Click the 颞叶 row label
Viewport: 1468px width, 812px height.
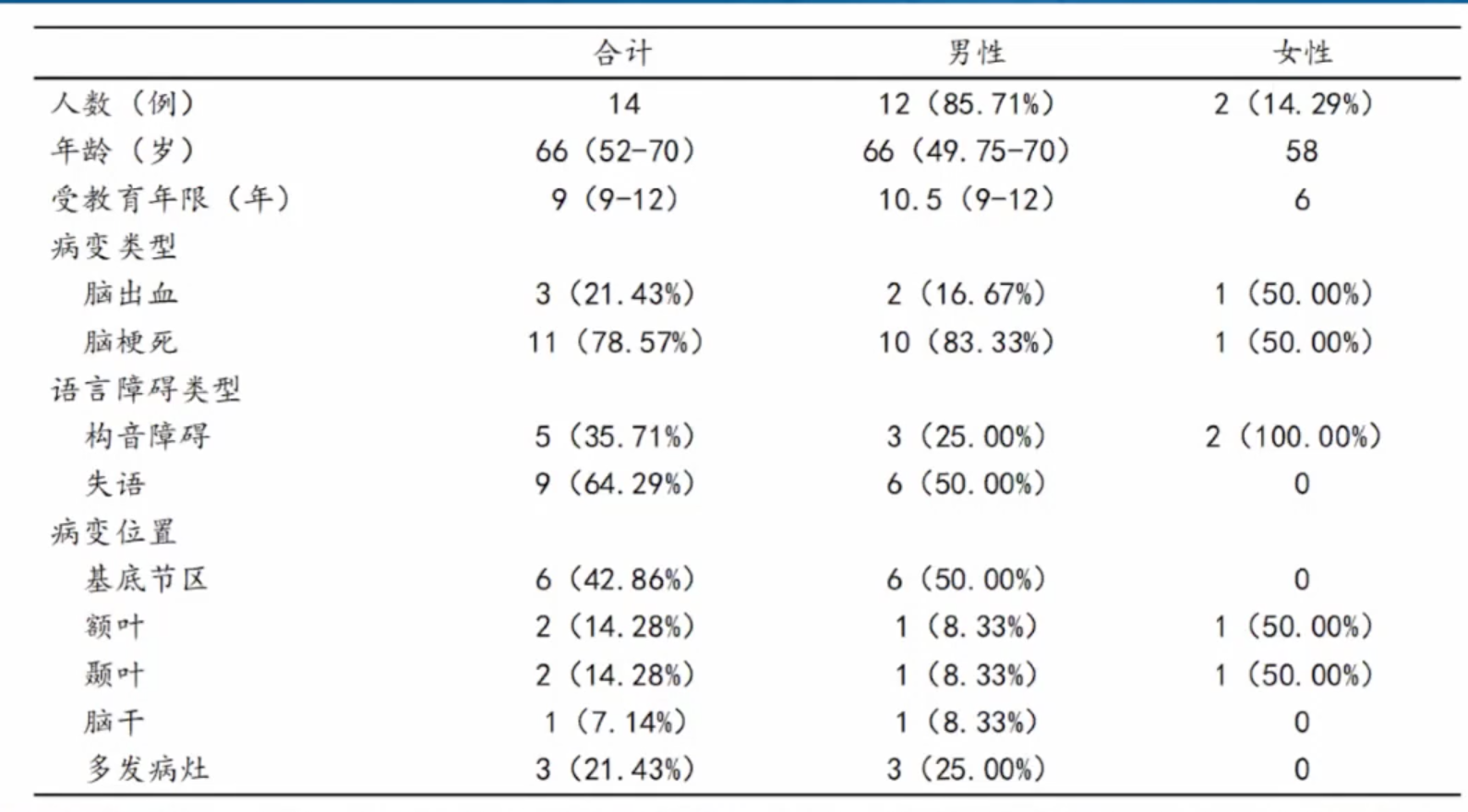click(114, 675)
